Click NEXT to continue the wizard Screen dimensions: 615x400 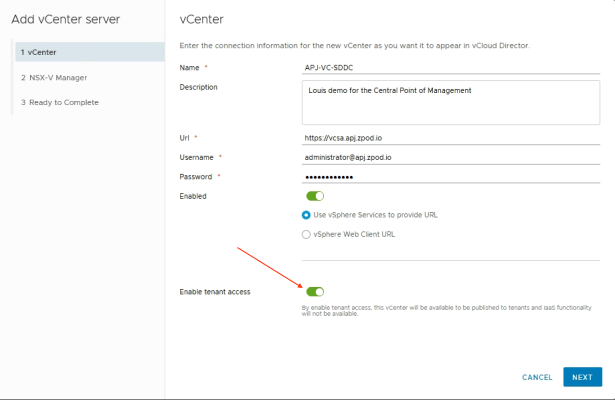(x=582, y=377)
